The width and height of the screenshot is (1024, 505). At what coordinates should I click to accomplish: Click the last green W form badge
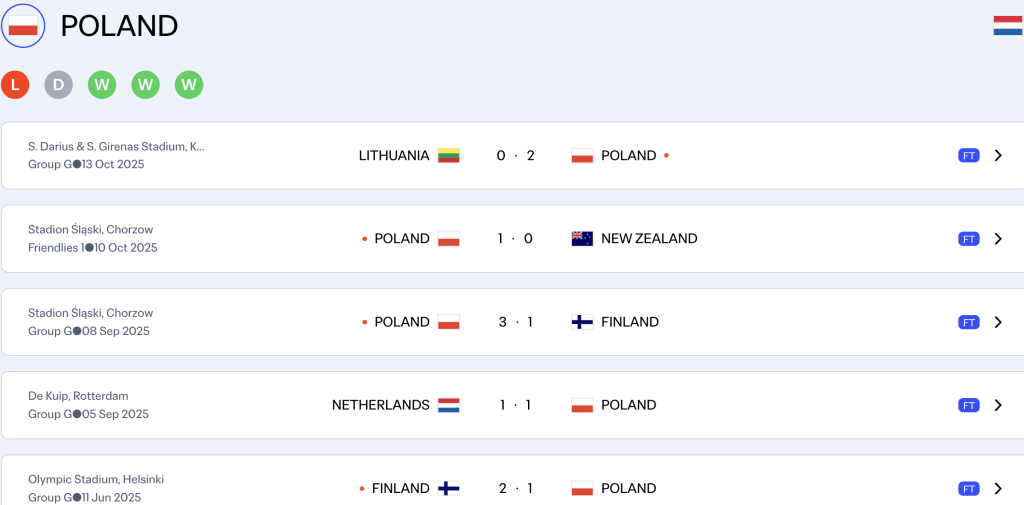pyautogui.click(x=189, y=85)
